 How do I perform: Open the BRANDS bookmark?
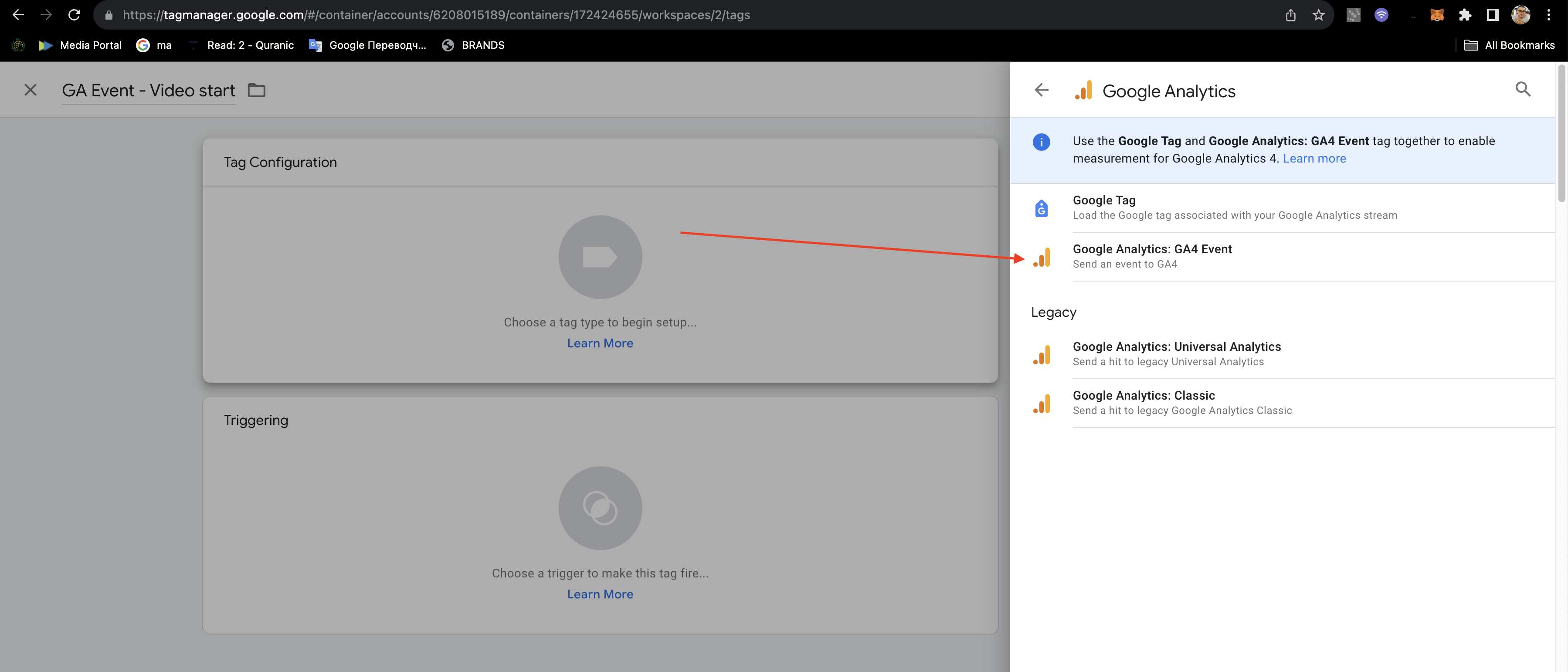coord(473,45)
